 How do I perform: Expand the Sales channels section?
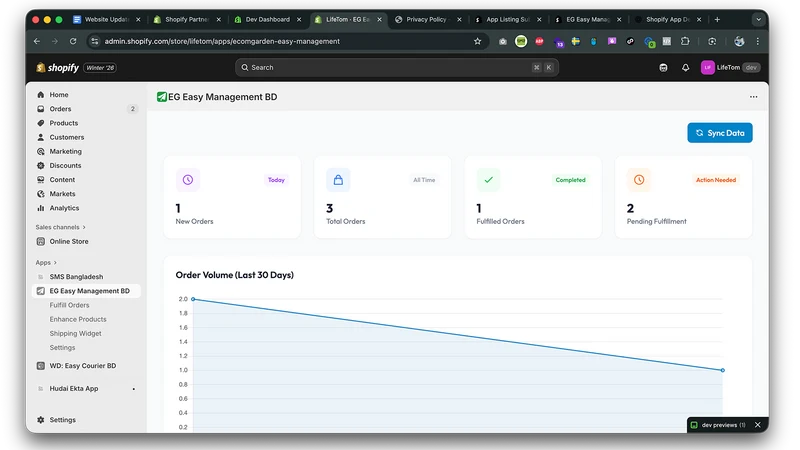pos(61,227)
